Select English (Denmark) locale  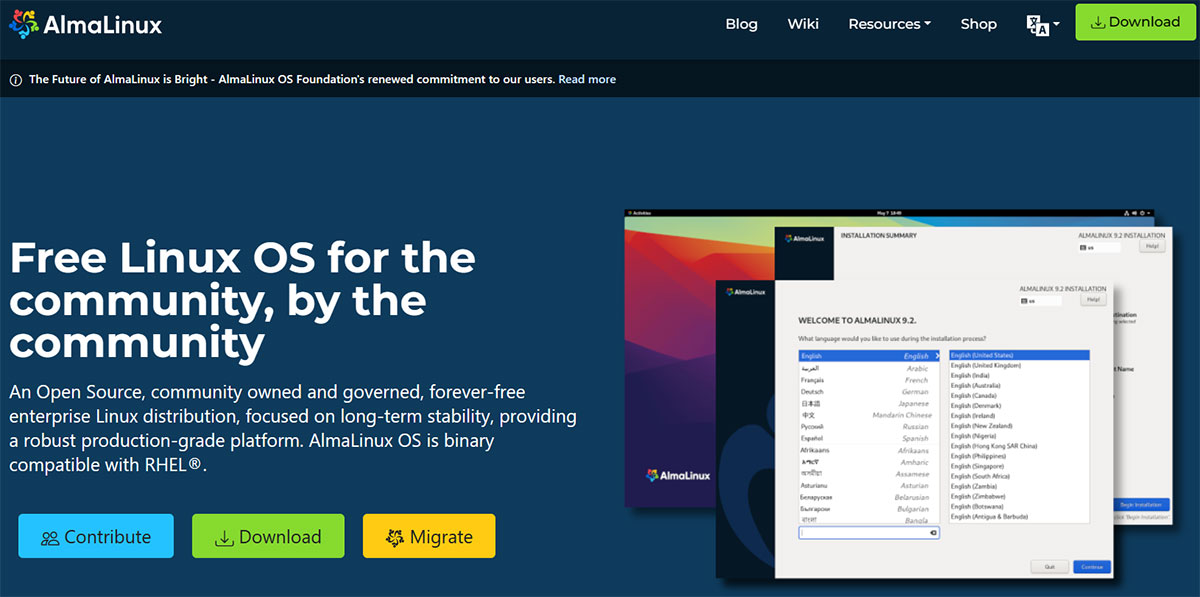point(1019,406)
